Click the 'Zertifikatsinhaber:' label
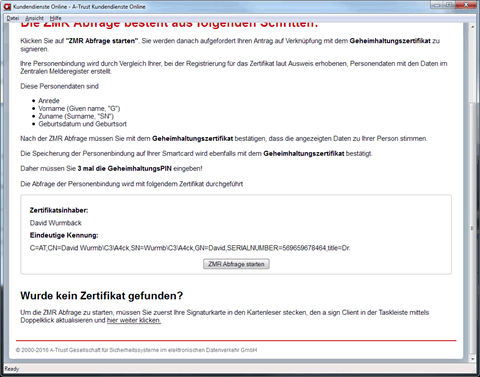This screenshot has width=480, height=377. click(59, 210)
